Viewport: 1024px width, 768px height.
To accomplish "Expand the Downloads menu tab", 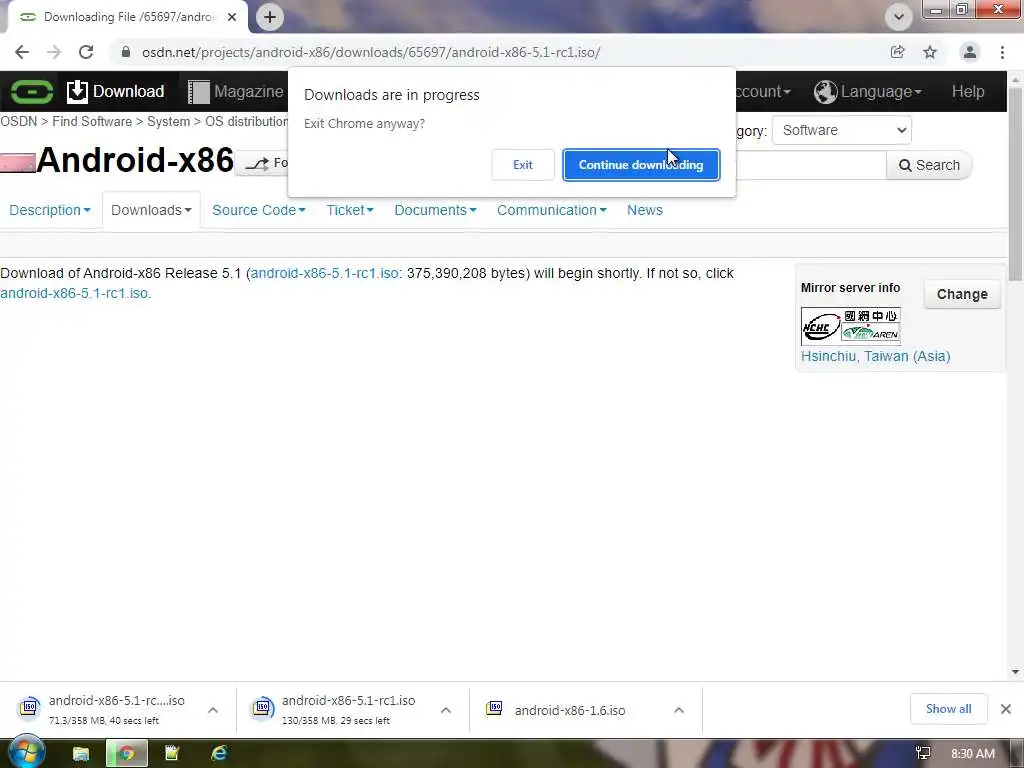I will pyautogui.click(x=151, y=210).
